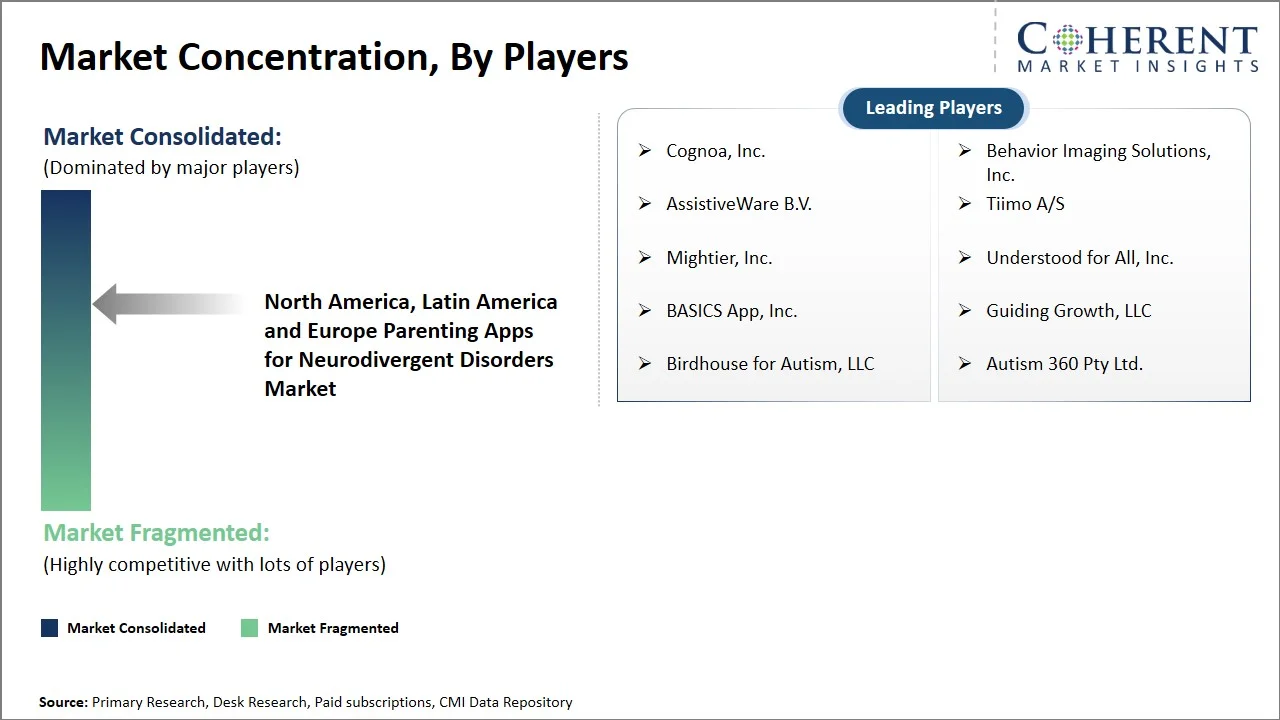
Task: Click the arrow bullet beside Guiding Growth, LLC
Action: tap(965, 311)
